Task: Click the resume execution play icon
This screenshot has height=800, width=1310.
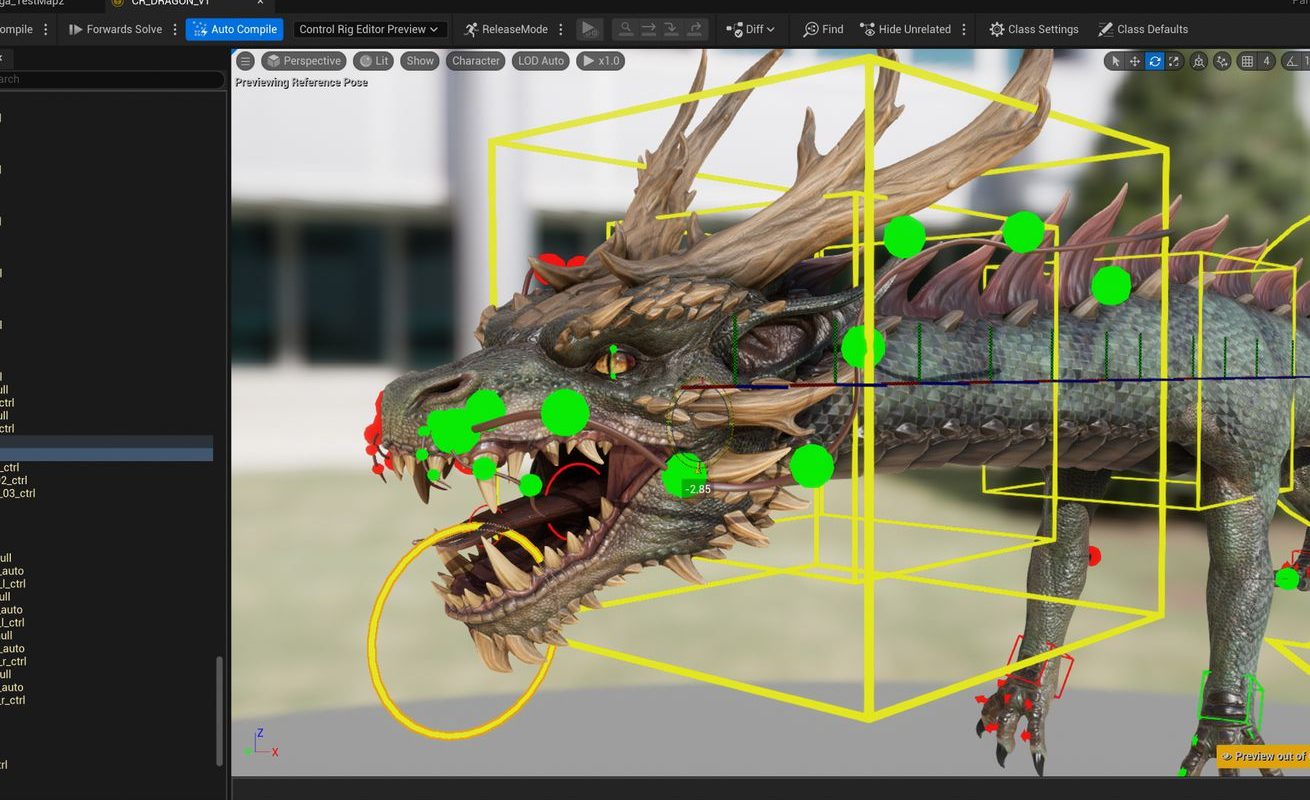Action: click(589, 29)
